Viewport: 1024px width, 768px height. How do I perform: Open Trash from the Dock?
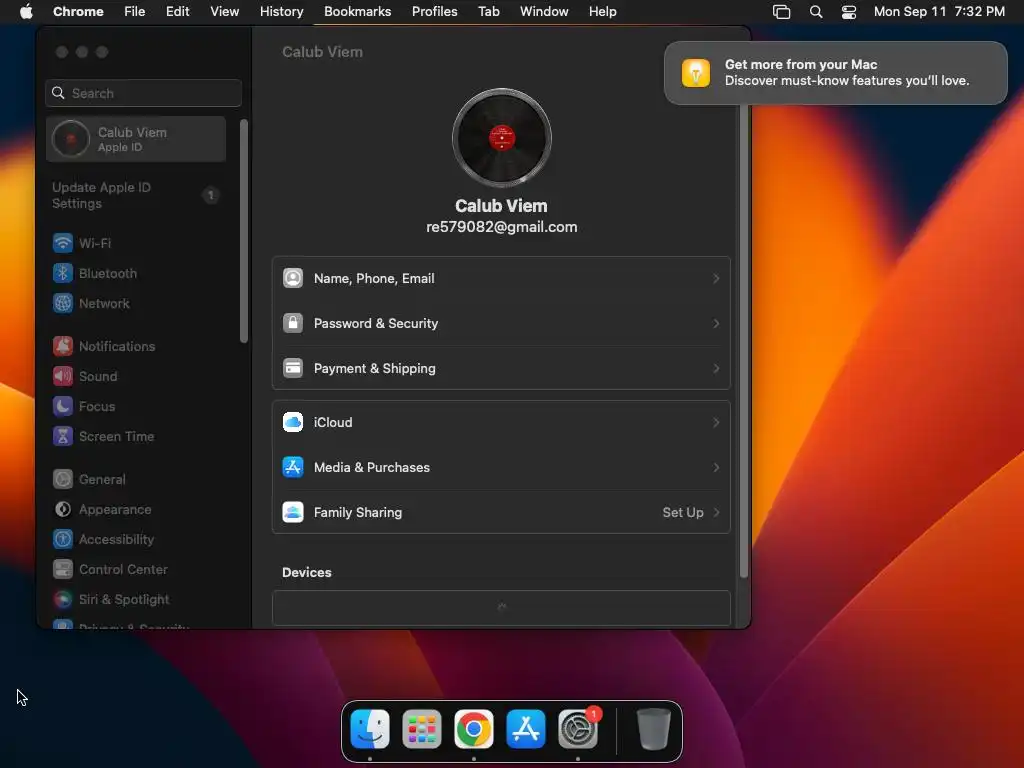coord(653,729)
